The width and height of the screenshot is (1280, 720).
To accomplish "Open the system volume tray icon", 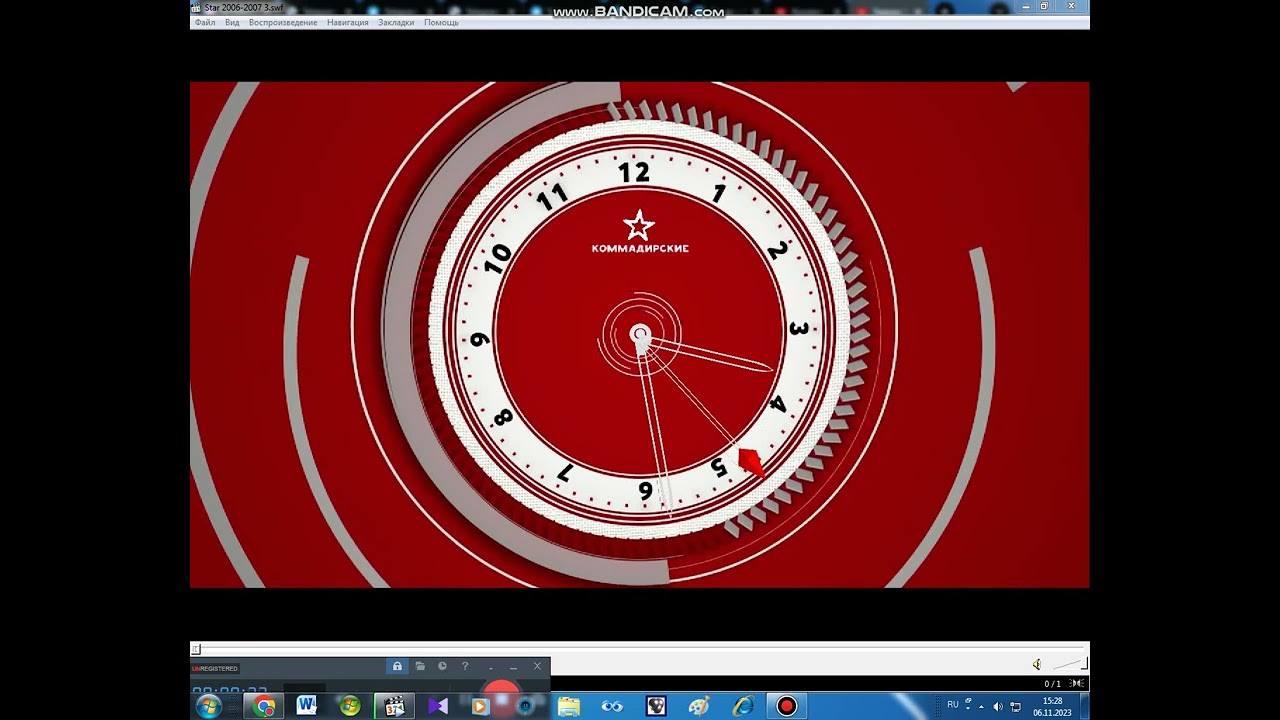I will point(997,707).
